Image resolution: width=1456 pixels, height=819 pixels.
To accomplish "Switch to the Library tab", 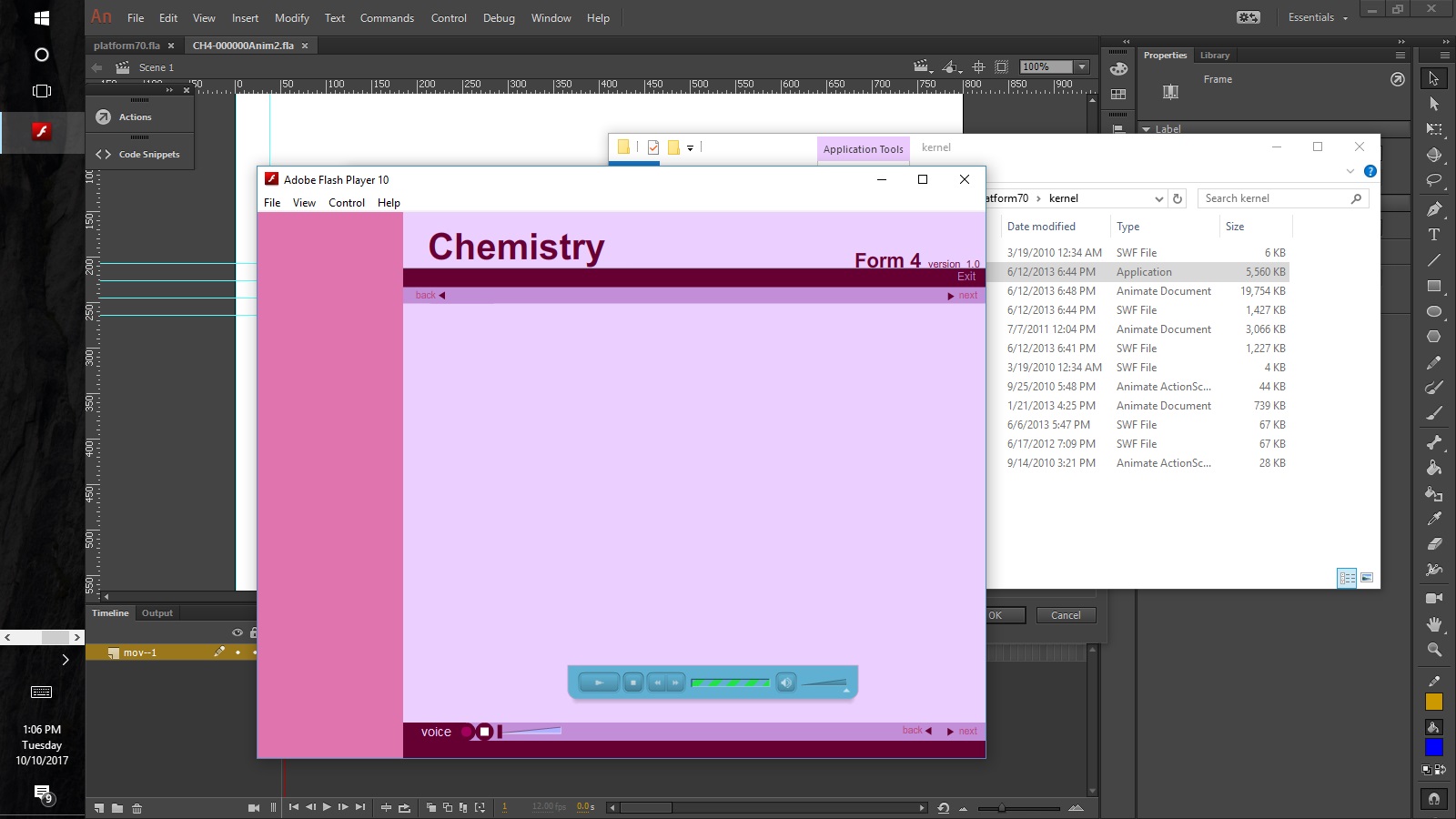I will tap(1214, 56).
